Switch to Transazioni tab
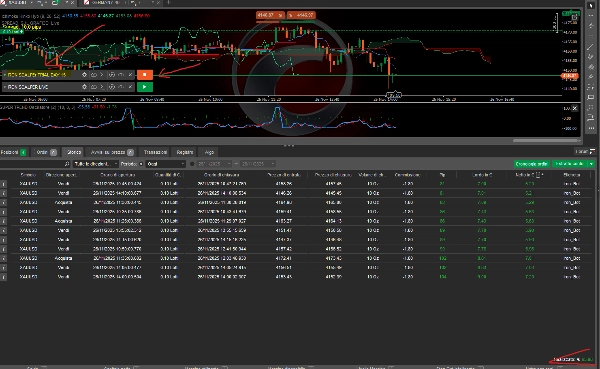Viewport: 600px width, 369px height. coord(155,152)
